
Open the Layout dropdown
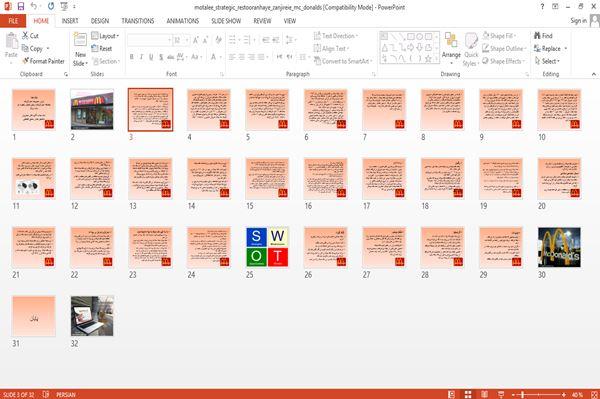(x=106, y=36)
